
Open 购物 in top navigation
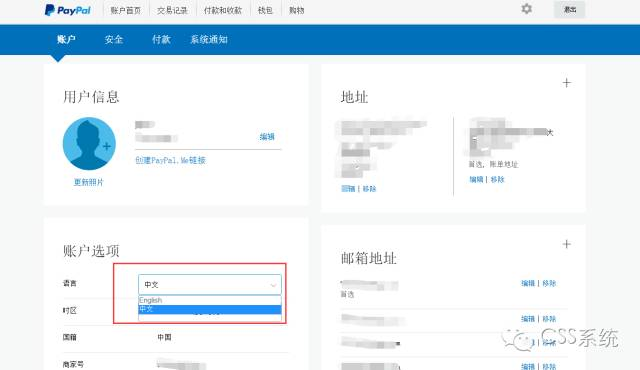tap(297, 10)
